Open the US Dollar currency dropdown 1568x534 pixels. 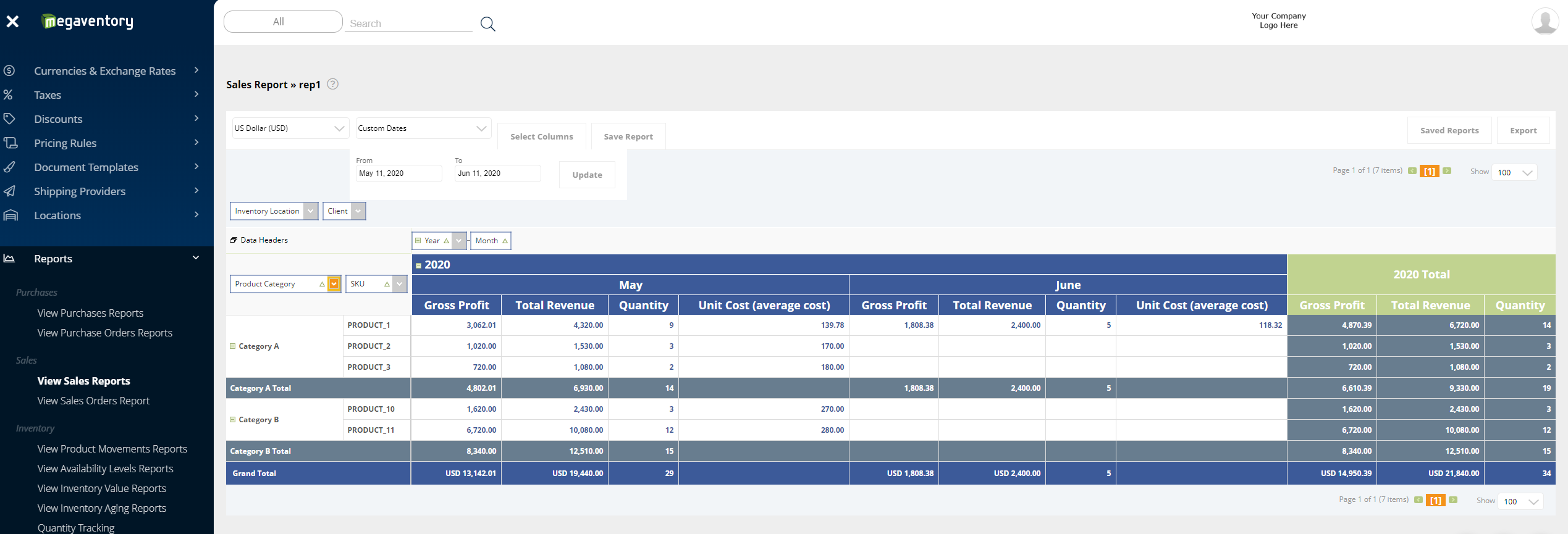point(290,128)
